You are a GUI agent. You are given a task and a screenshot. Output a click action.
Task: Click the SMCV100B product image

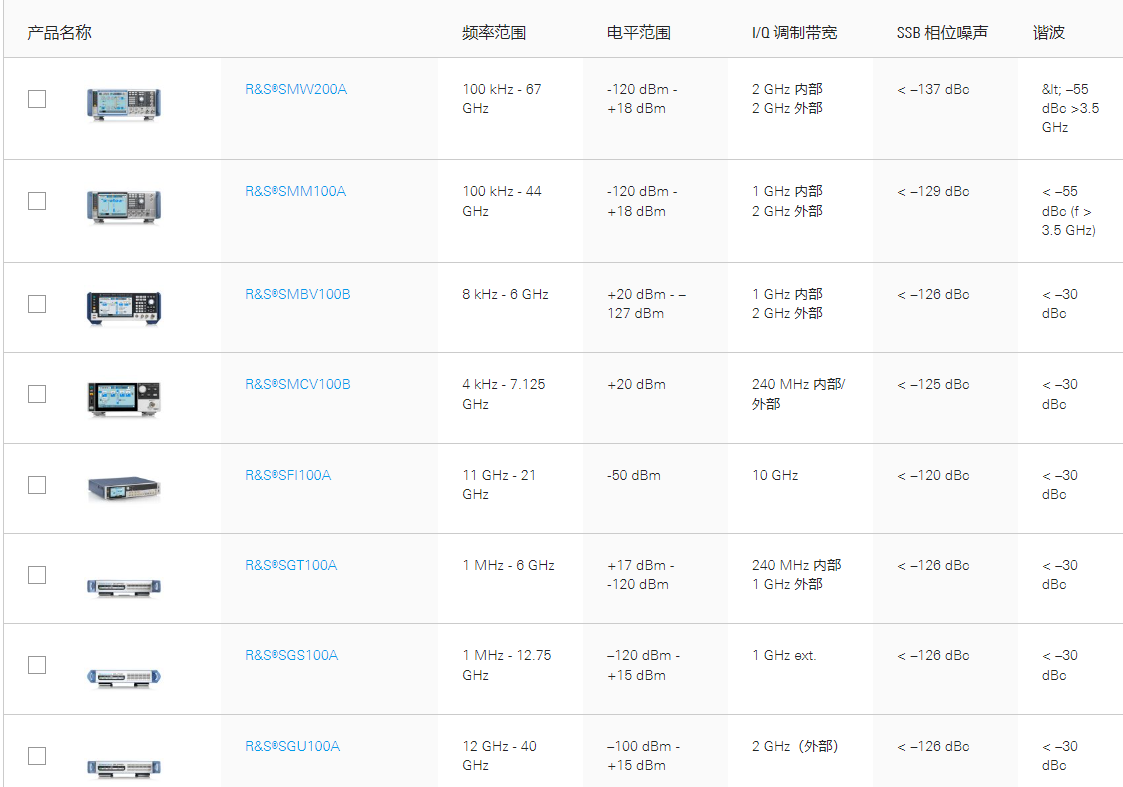tap(124, 399)
